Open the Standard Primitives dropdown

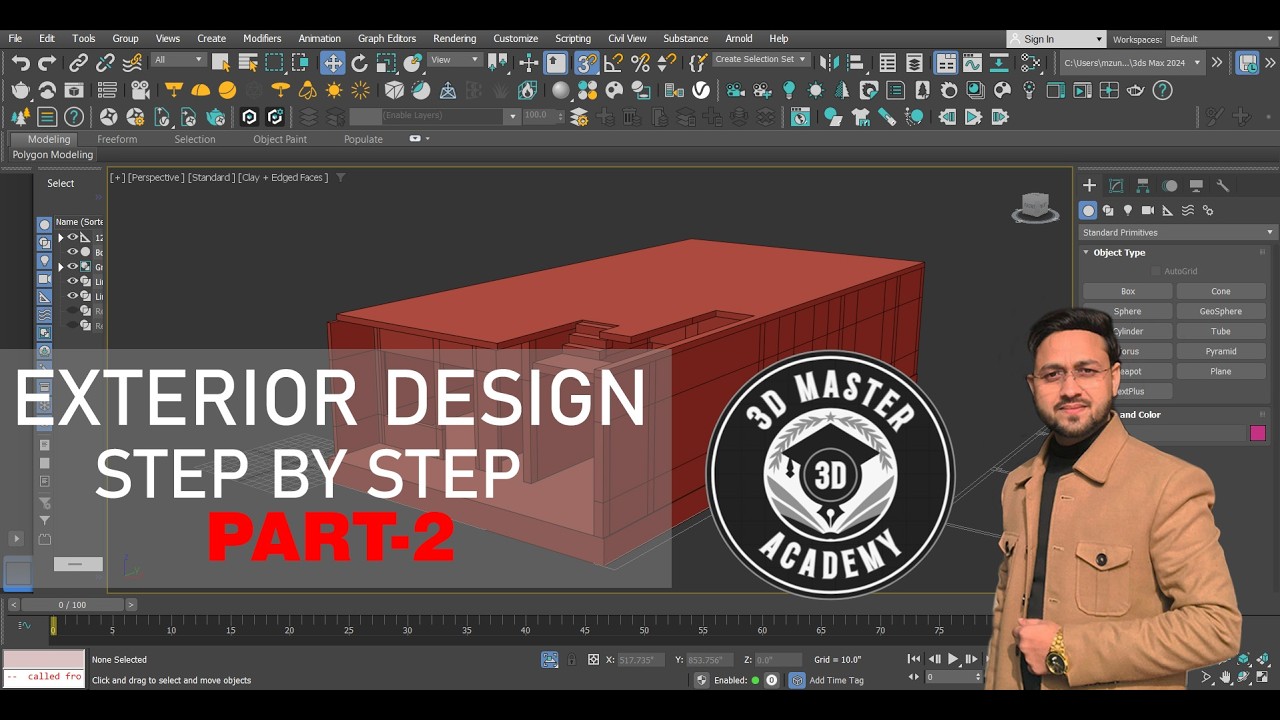click(1178, 232)
